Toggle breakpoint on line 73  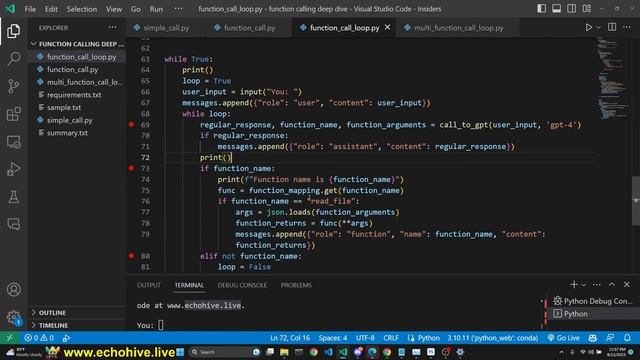(x=131, y=168)
